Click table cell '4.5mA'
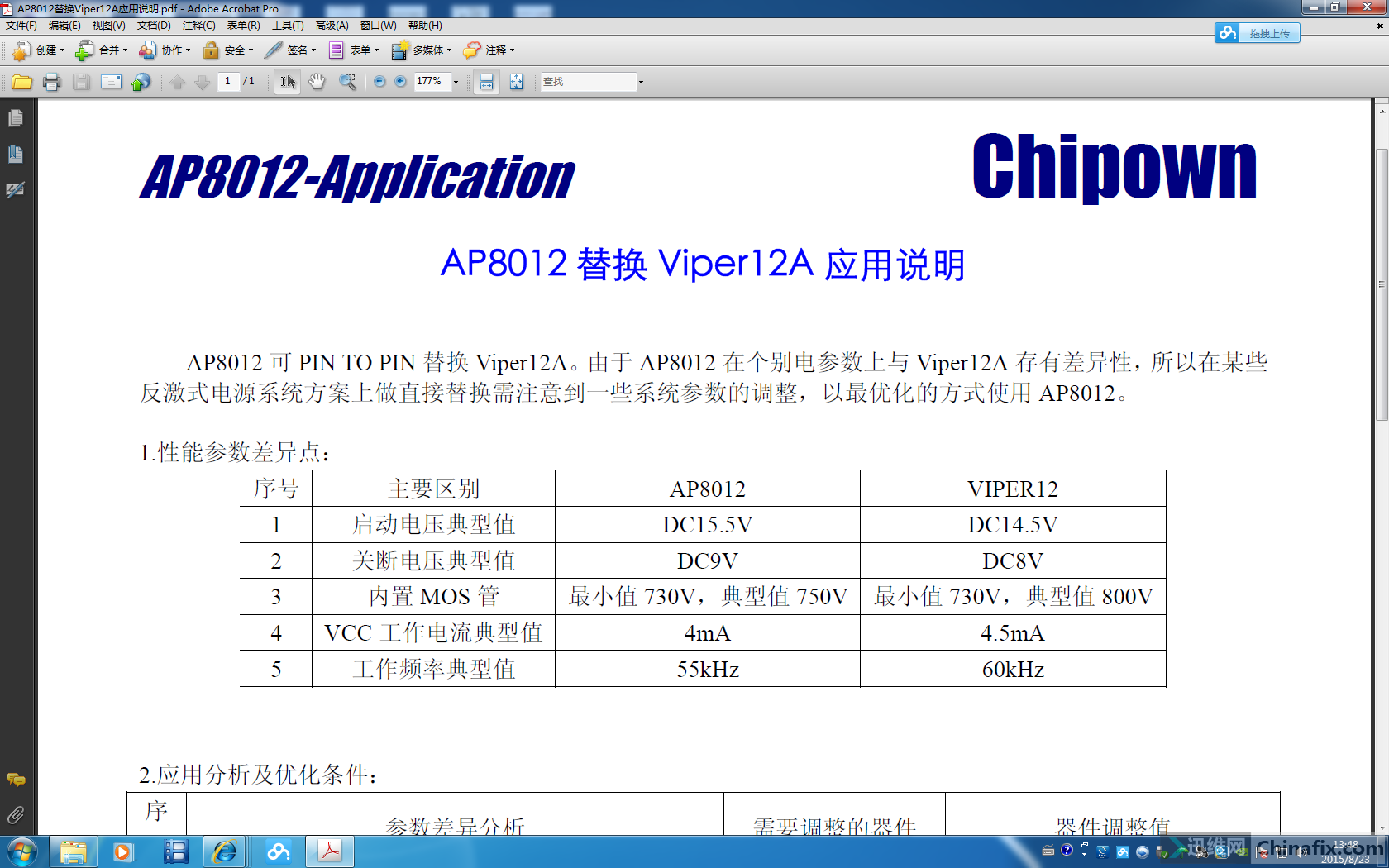This screenshot has width=1389, height=868. (x=1013, y=633)
